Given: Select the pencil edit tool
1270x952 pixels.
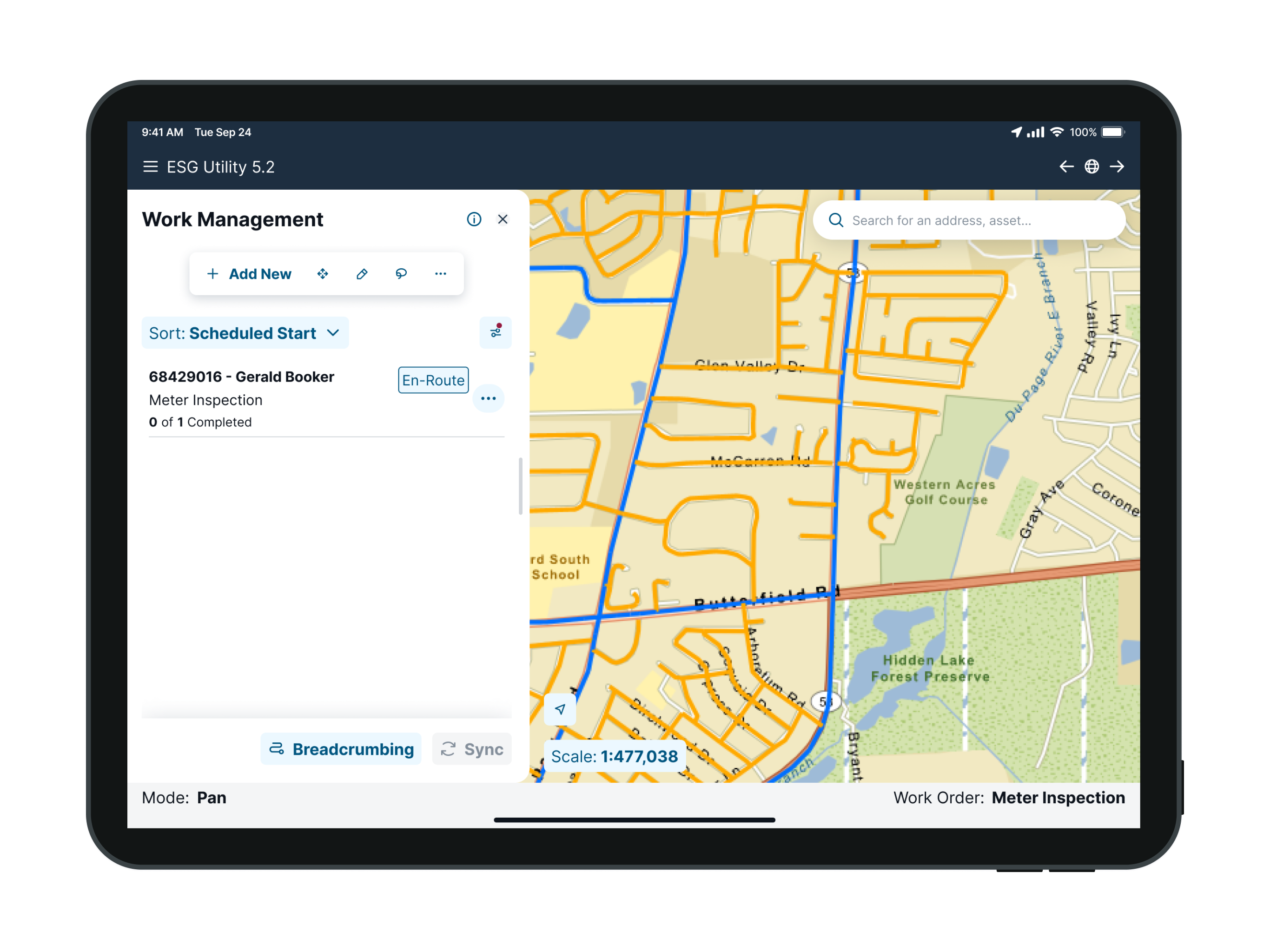Looking at the screenshot, I should pyautogui.click(x=362, y=274).
